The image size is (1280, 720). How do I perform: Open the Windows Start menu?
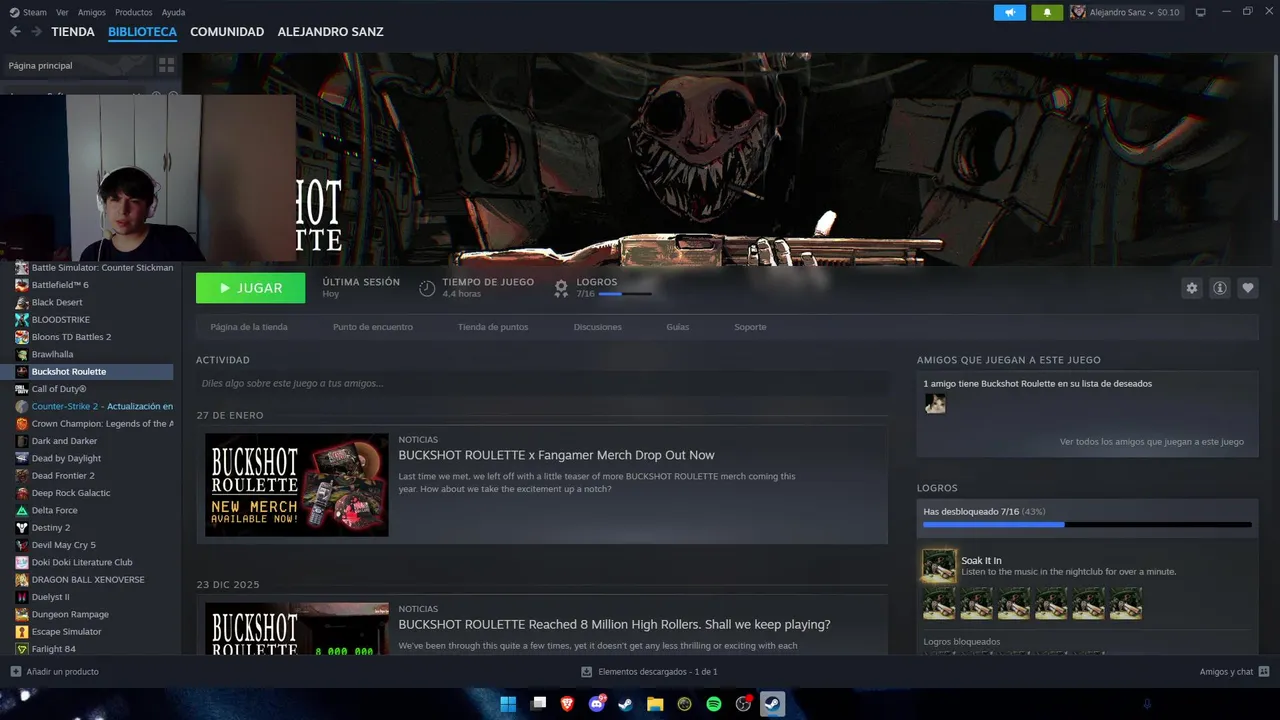508,704
